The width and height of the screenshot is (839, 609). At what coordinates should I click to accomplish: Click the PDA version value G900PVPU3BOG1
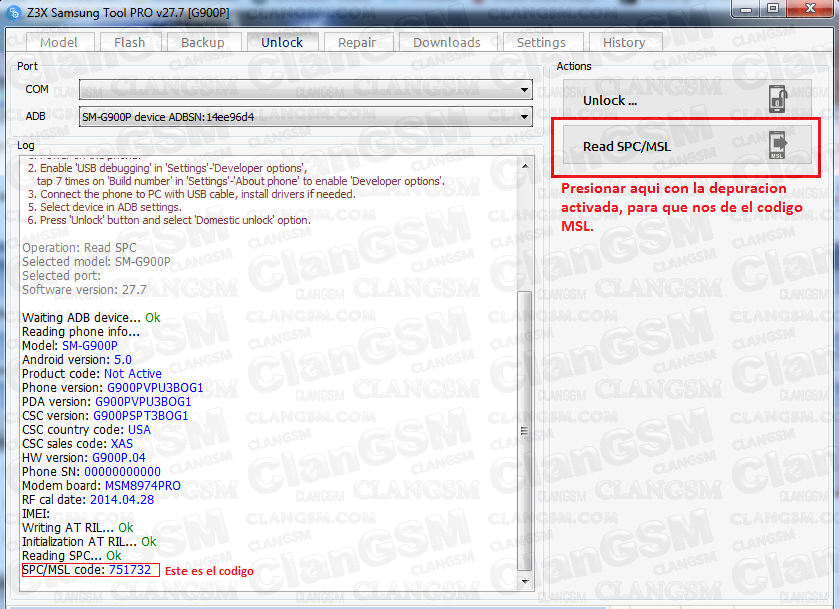coord(143,401)
